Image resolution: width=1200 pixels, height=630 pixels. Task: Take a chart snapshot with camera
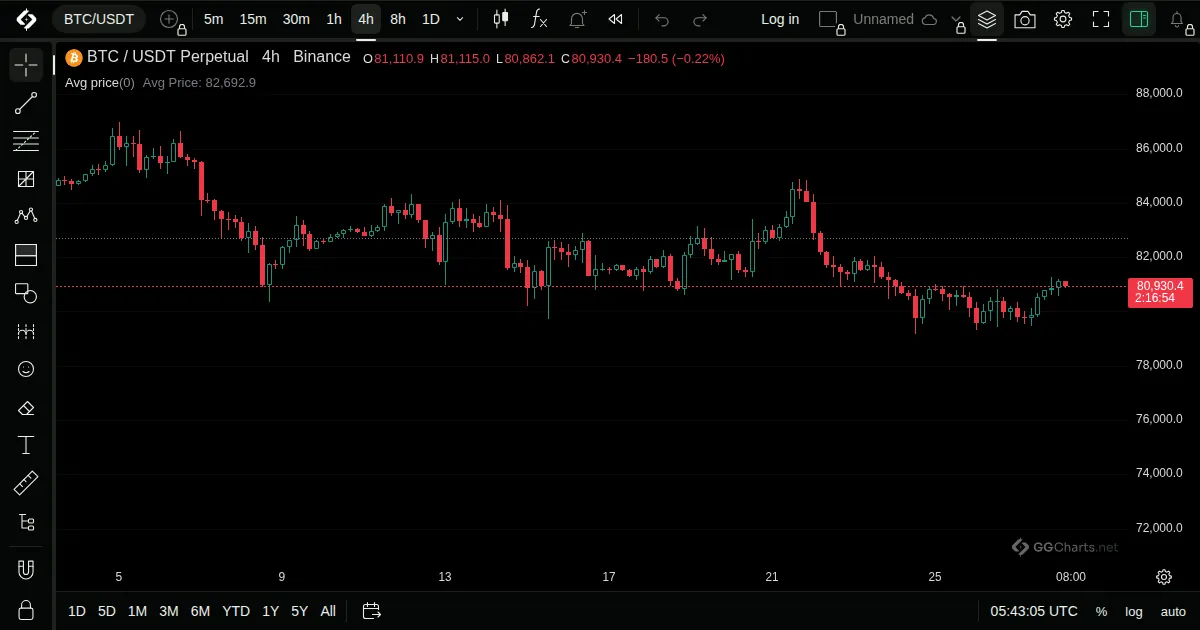pyautogui.click(x=1025, y=19)
